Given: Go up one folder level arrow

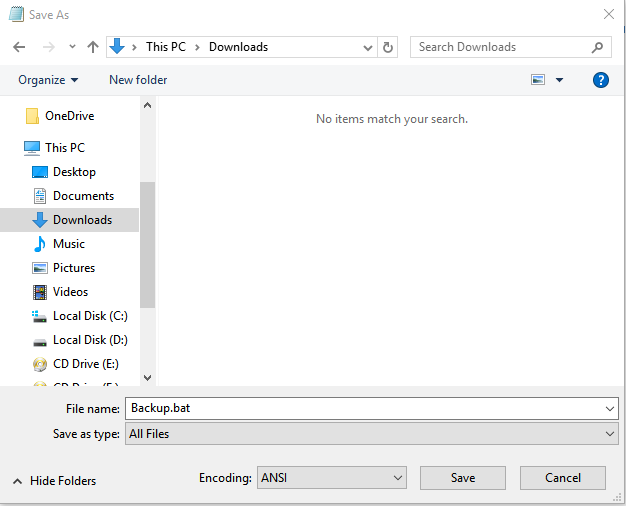Looking at the screenshot, I should (x=93, y=47).
